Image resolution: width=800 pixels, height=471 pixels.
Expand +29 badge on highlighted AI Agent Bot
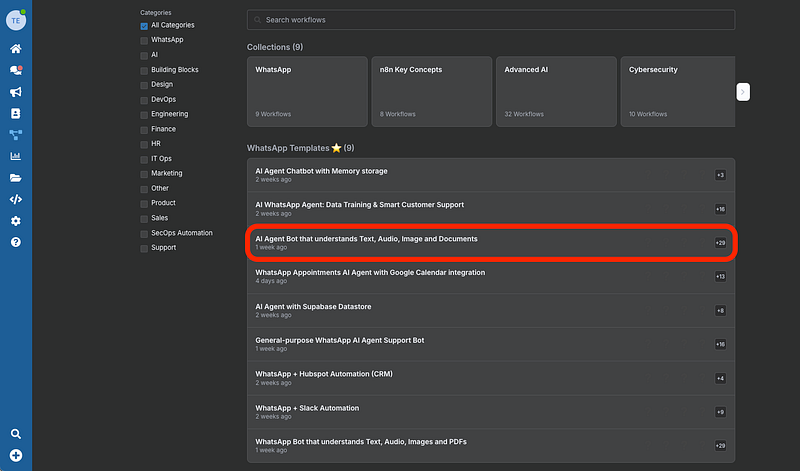720,243
